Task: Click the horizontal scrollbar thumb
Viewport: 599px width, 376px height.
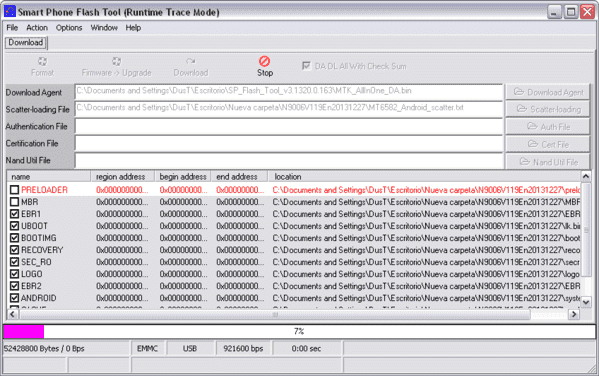Action: [x=274, y=314]
